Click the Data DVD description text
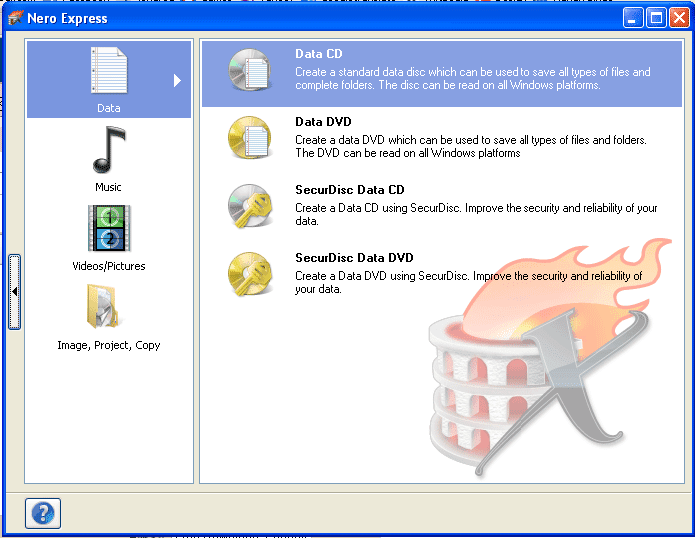The width and height of the screenshot is (695, 538). [x=471, y=146]
